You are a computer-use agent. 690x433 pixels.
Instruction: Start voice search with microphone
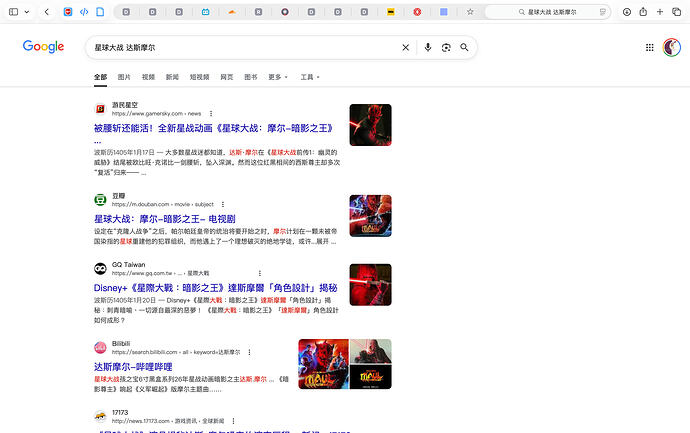pyautogui.click(x=428, y=48)
